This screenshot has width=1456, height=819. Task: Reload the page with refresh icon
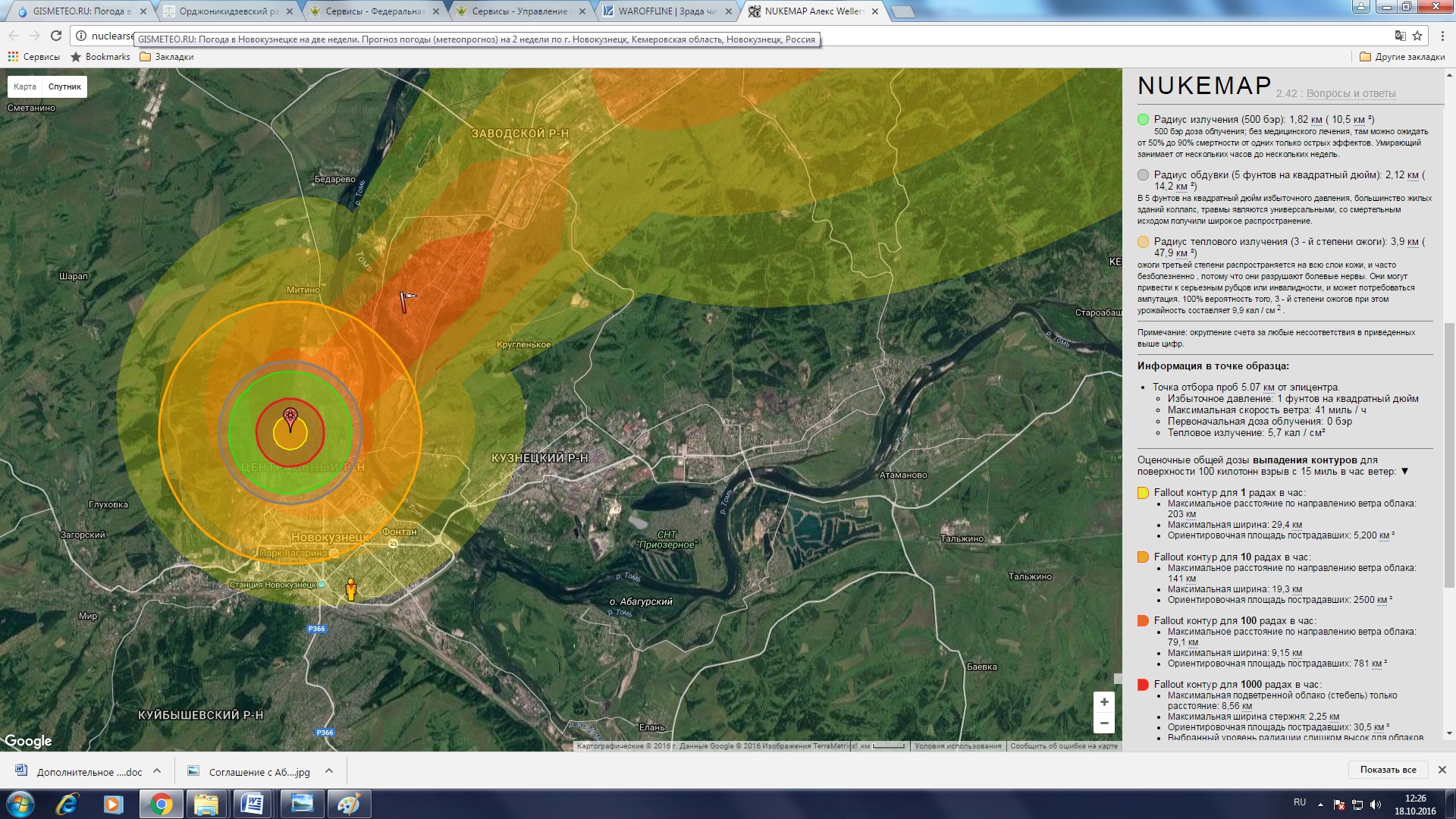coord(56,36)
